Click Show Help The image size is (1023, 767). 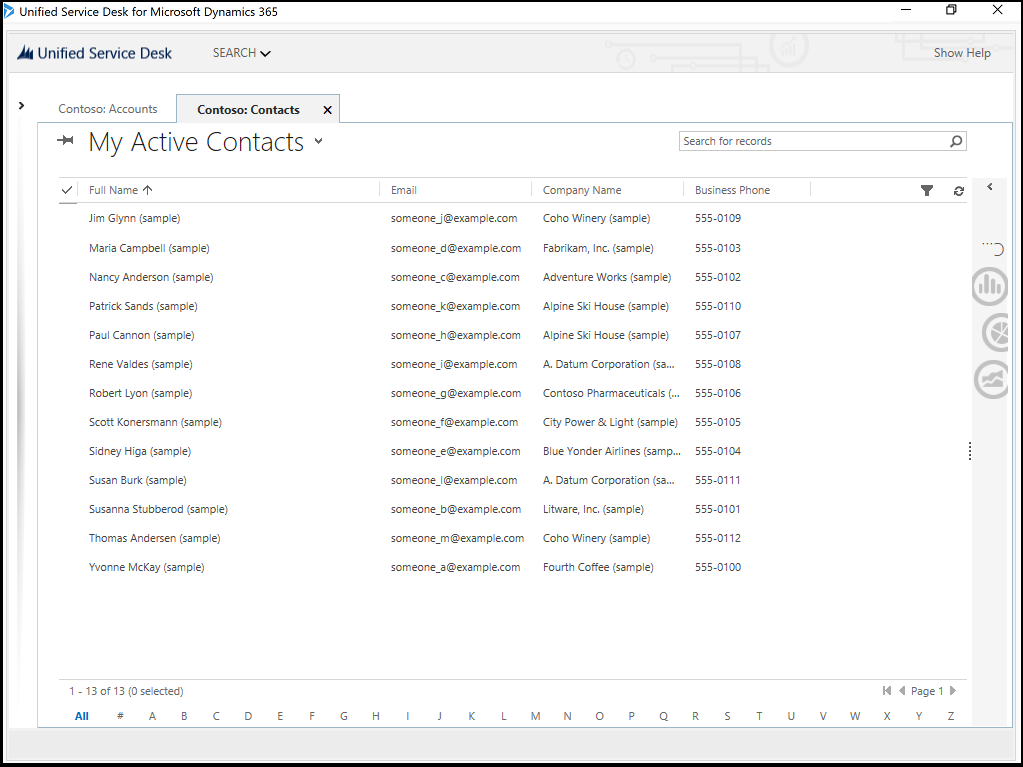[x=962, y=53]
